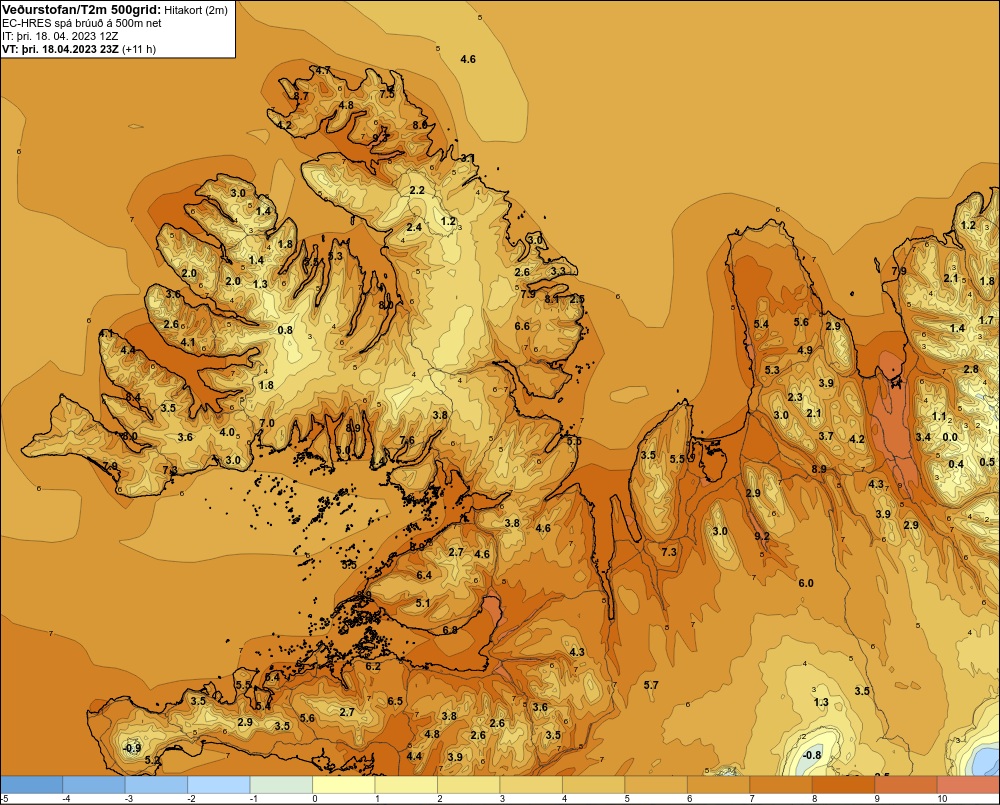Click the '2.4' temperature value
Image resolution: width=1000 pixels, height=805 pixels.
[x=415, y=227]
